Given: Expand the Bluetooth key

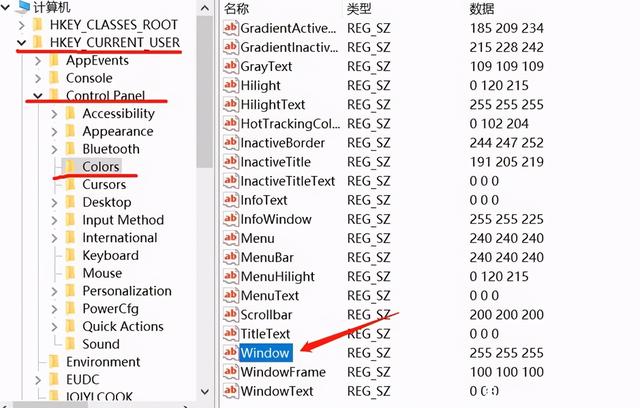Looking at the screenshot, I should [54, 149].
